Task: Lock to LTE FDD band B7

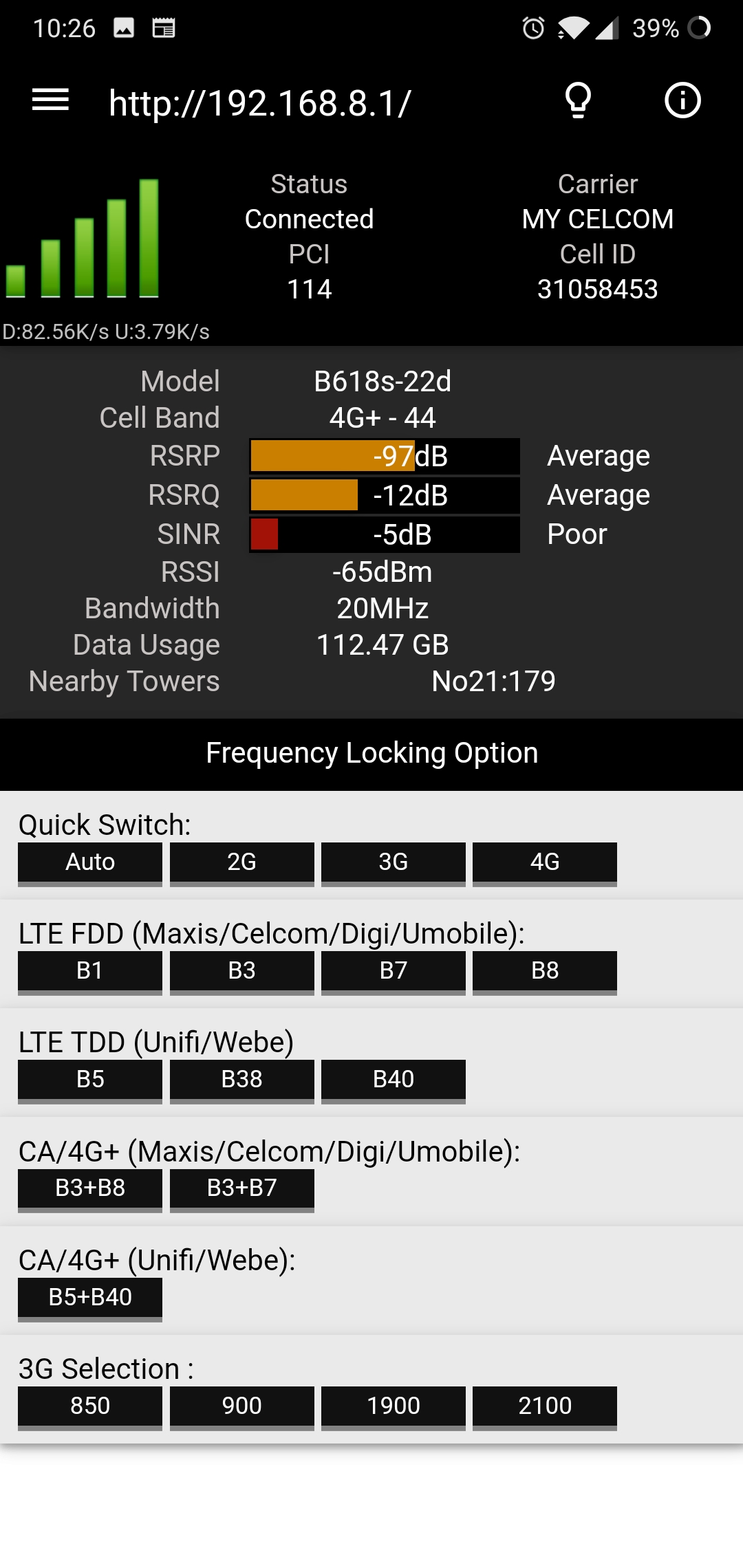Action: click(x=394, y=972)
